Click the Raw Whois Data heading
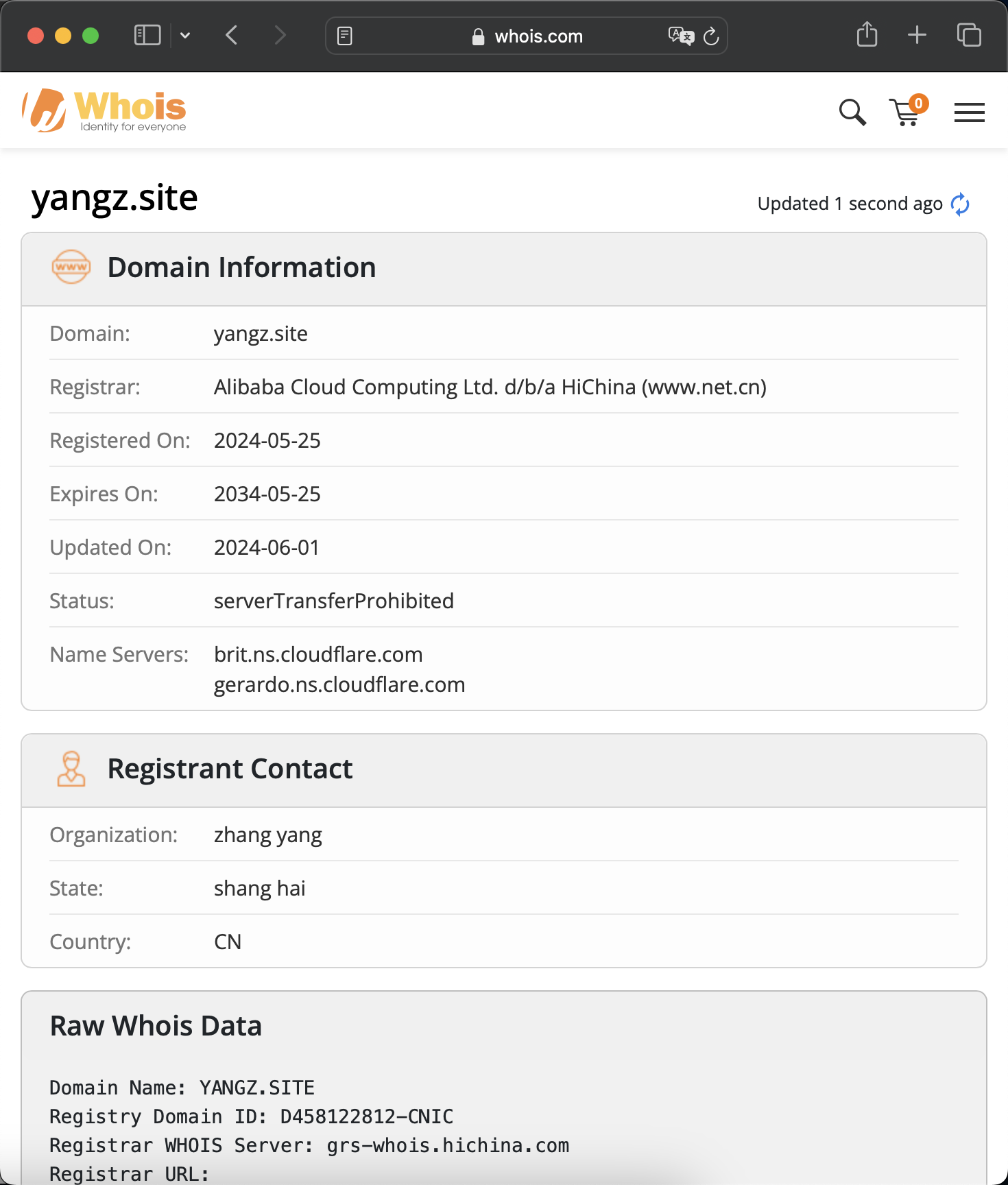Image resolution: width=1008 pixels, height=1185 pixels. coord(156,1026)
